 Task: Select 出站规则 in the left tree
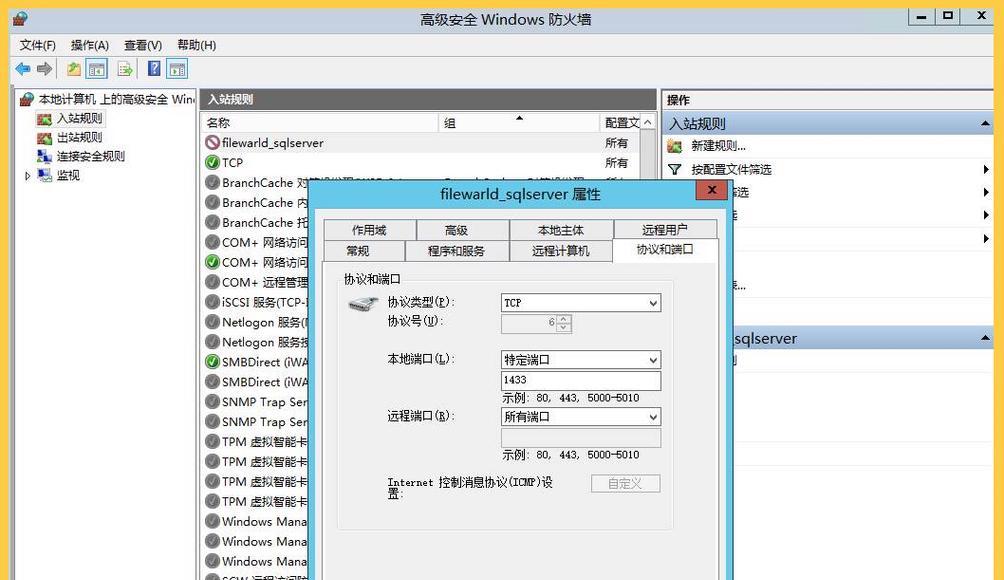(x=79, y=138)
